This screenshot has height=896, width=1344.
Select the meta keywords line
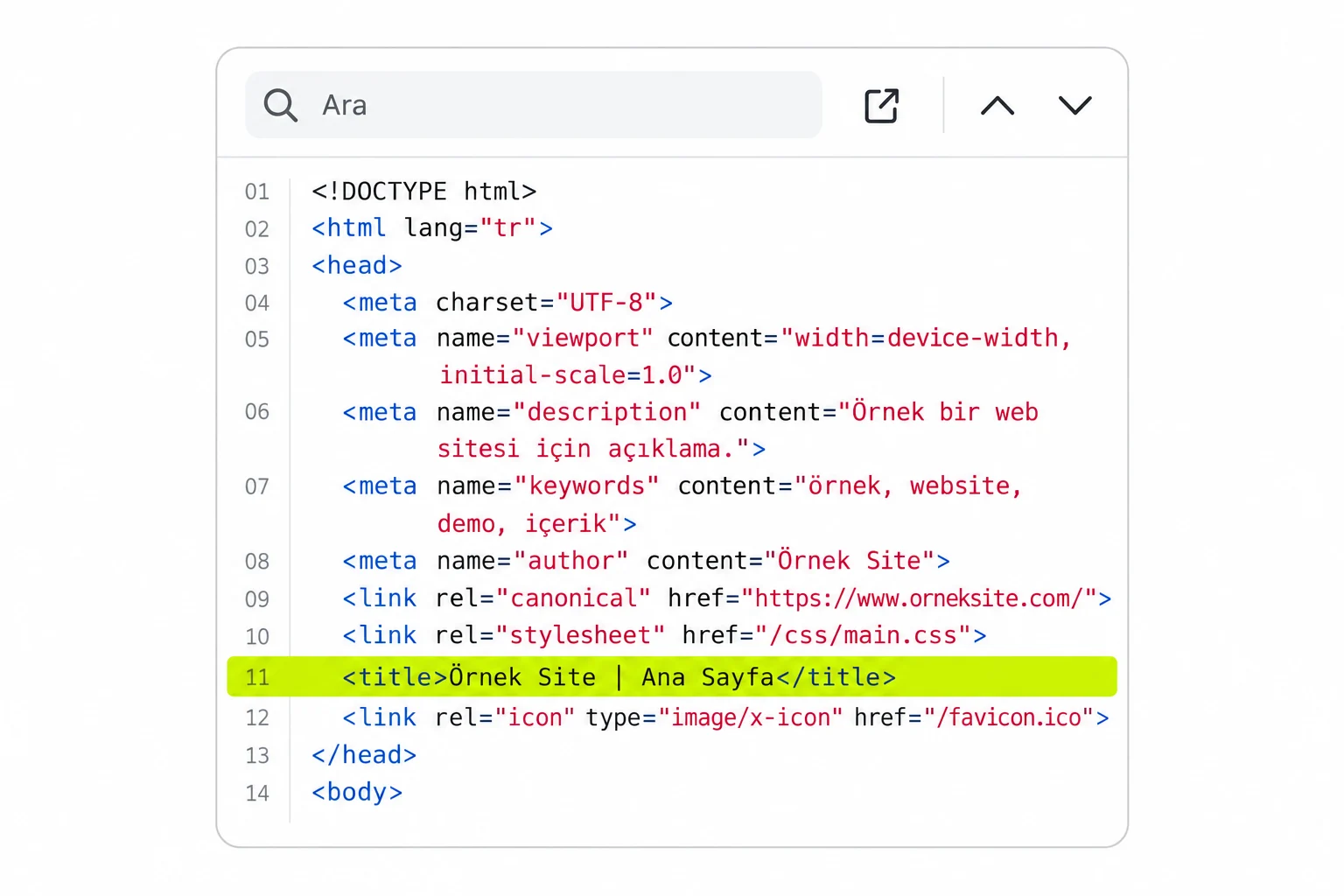coord(682,486)
